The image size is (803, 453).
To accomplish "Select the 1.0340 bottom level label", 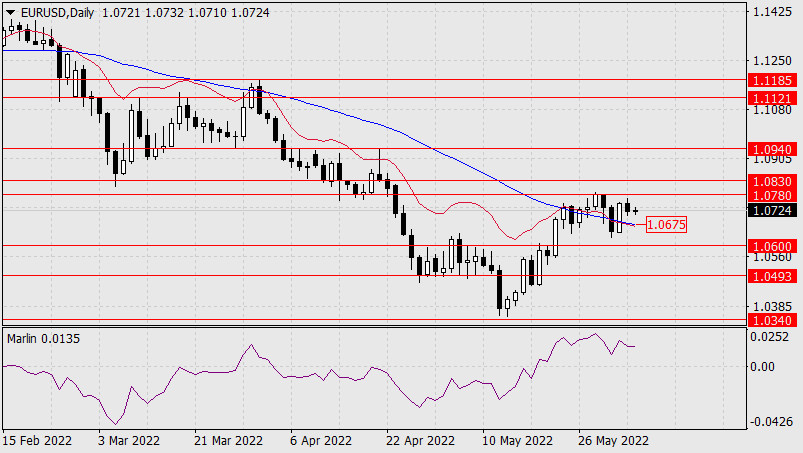I will (x=772, y=320).
